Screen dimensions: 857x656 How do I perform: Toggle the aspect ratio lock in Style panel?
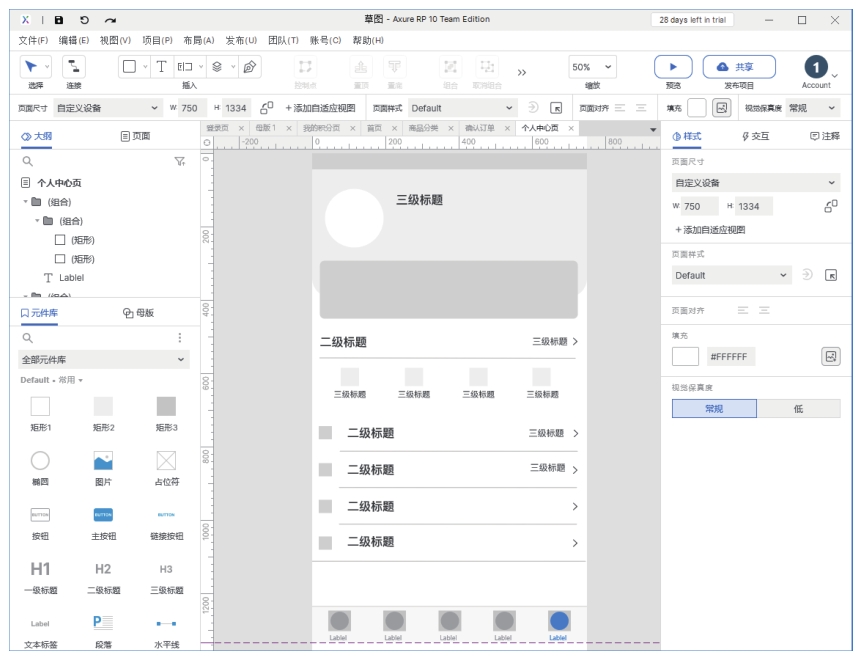830,206
